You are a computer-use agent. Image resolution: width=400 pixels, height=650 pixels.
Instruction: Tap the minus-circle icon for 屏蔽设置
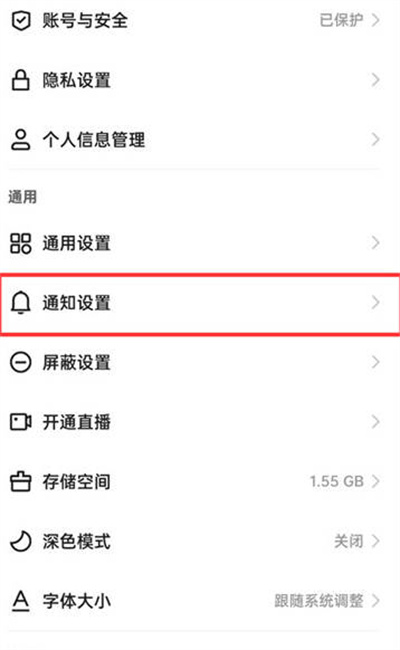click(x=20, y=362)
